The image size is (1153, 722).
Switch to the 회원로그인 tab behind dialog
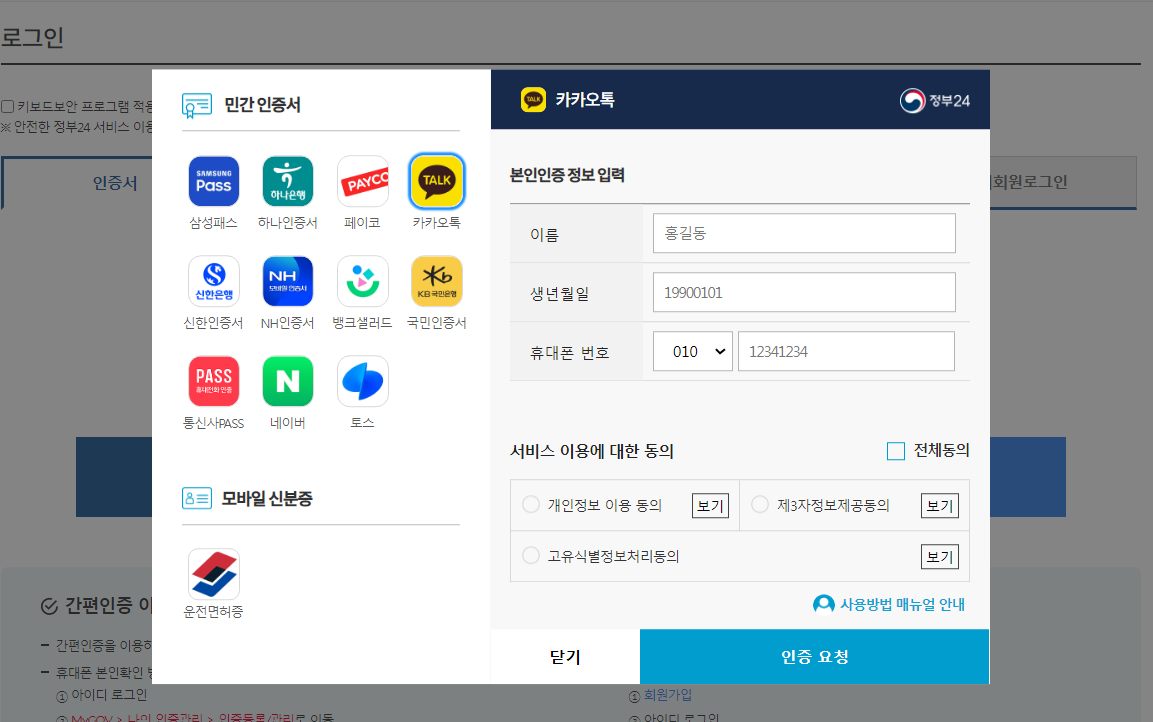coord(1028,182)
